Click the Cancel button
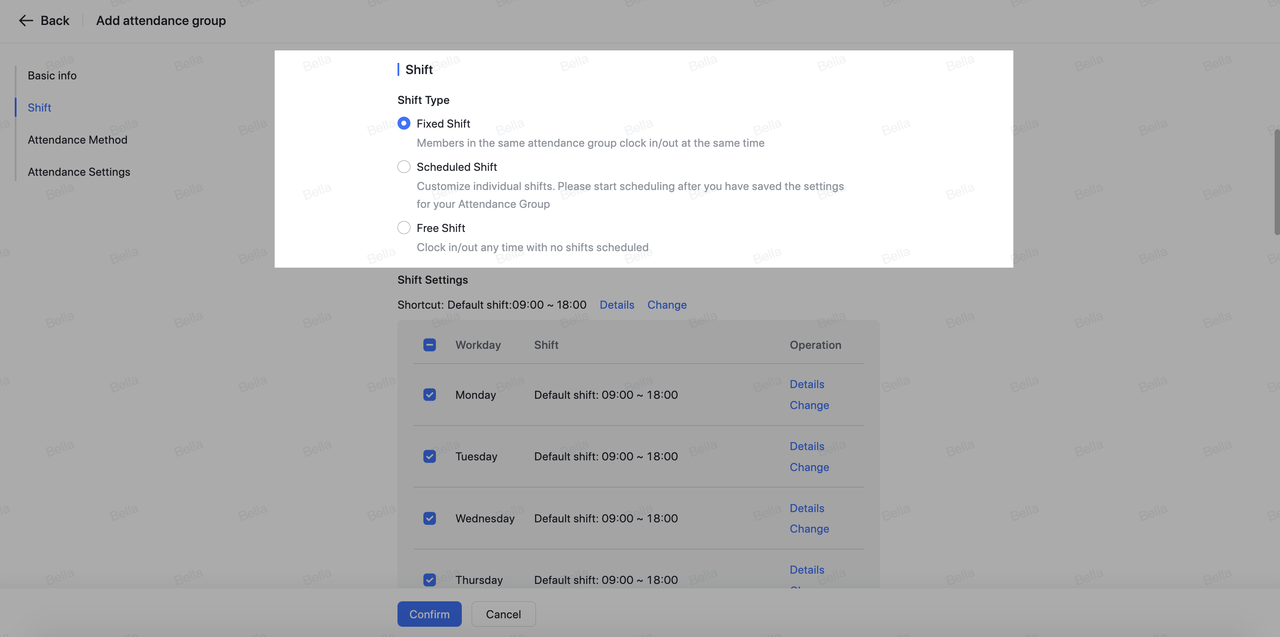The height and width of the screenshot is (637, 1280). point(503,614)
